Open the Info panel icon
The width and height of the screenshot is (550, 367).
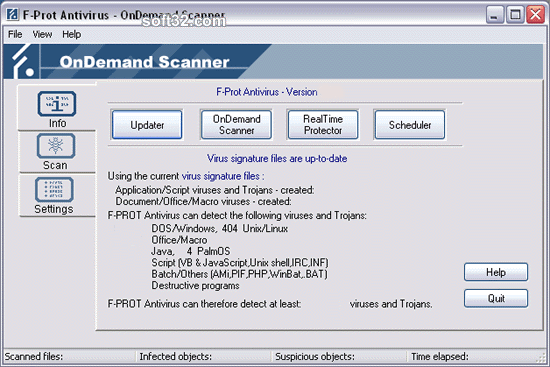coord(57,104)
